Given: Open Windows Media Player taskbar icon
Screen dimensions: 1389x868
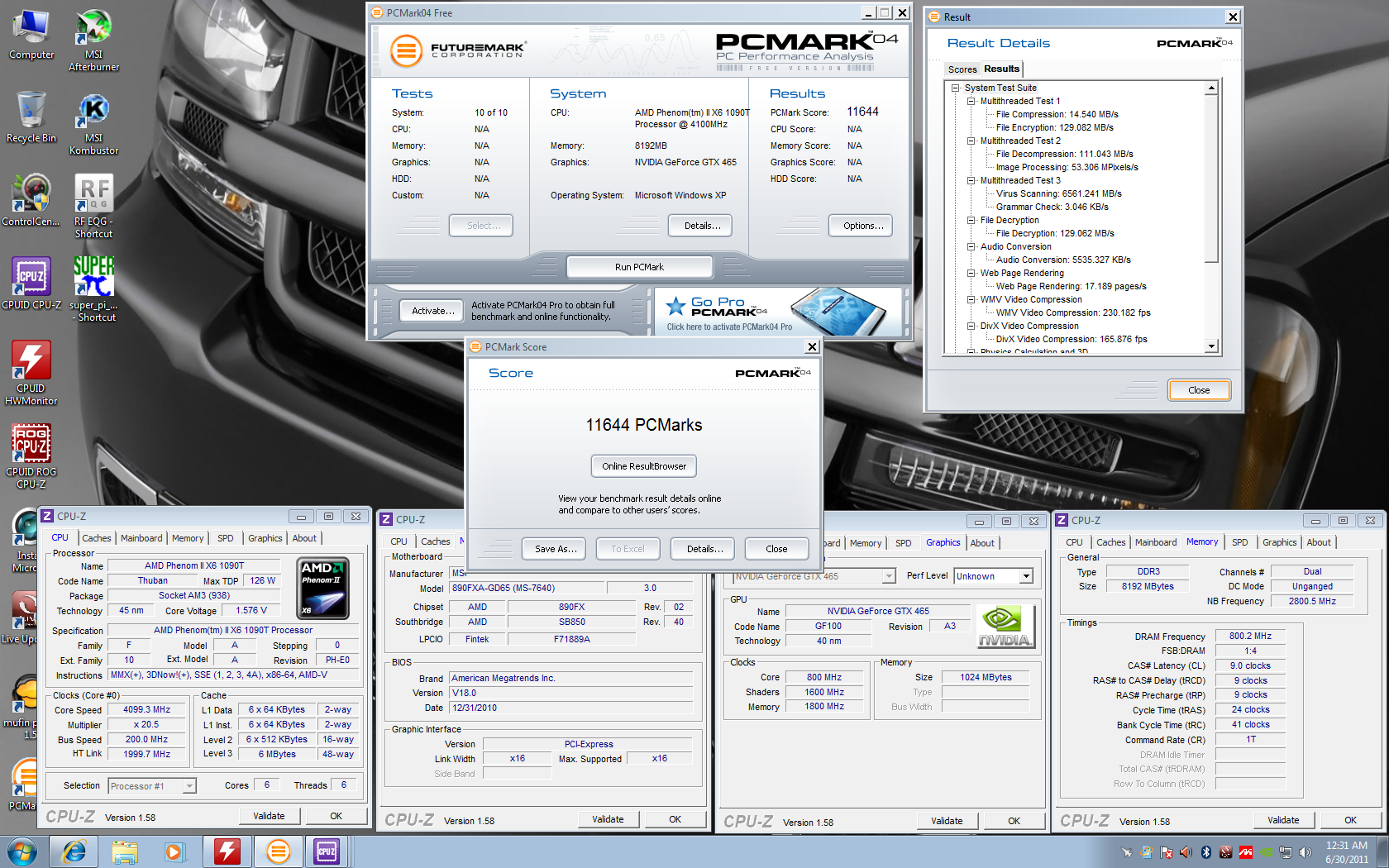Looking at the screenshot, I should (174, 851).
